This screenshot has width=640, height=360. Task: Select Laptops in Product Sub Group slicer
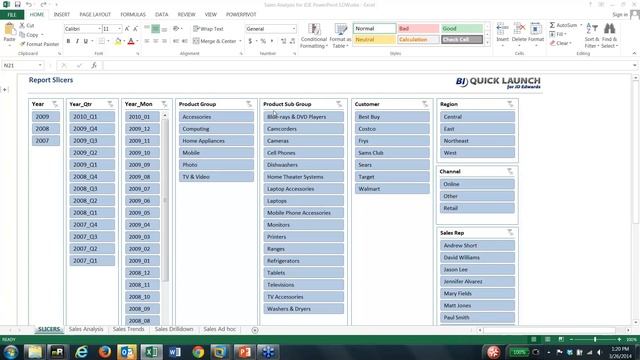[x=303, y=201]
